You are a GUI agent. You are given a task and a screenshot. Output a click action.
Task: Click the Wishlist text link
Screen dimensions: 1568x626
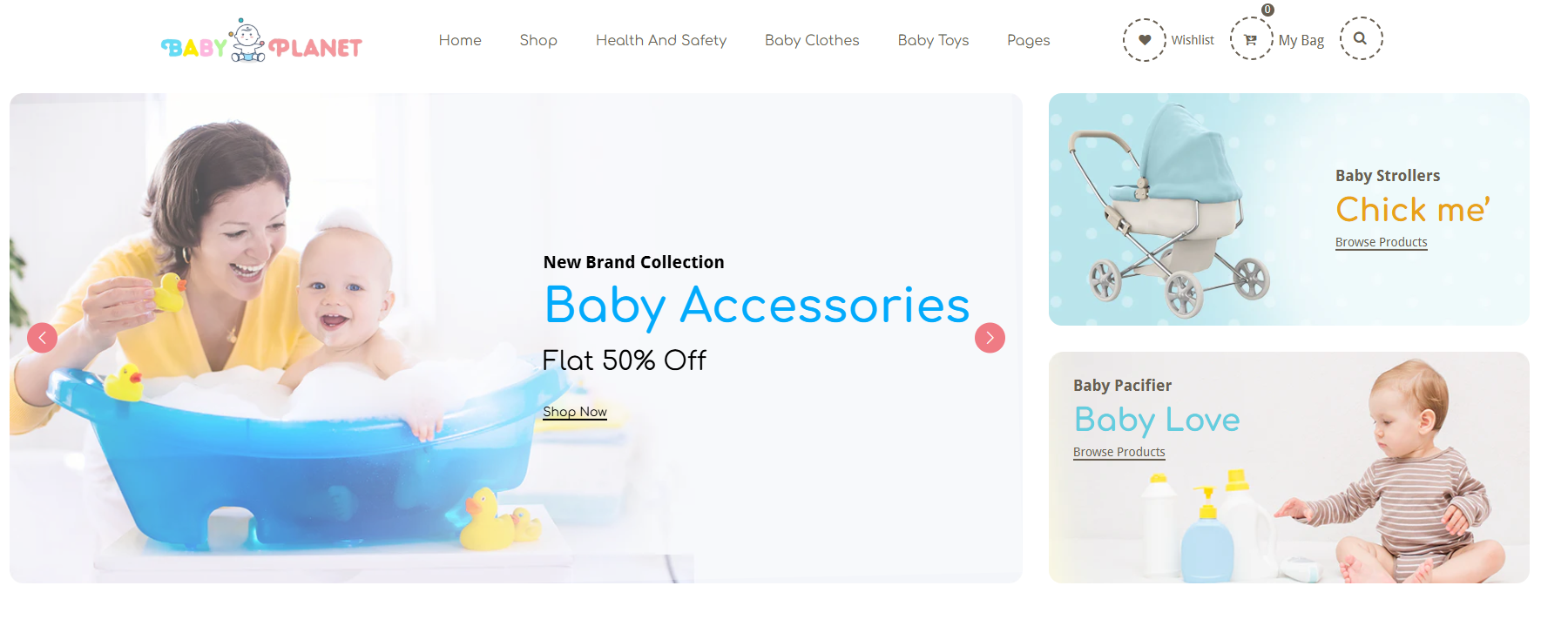(x=1193, y=40)
